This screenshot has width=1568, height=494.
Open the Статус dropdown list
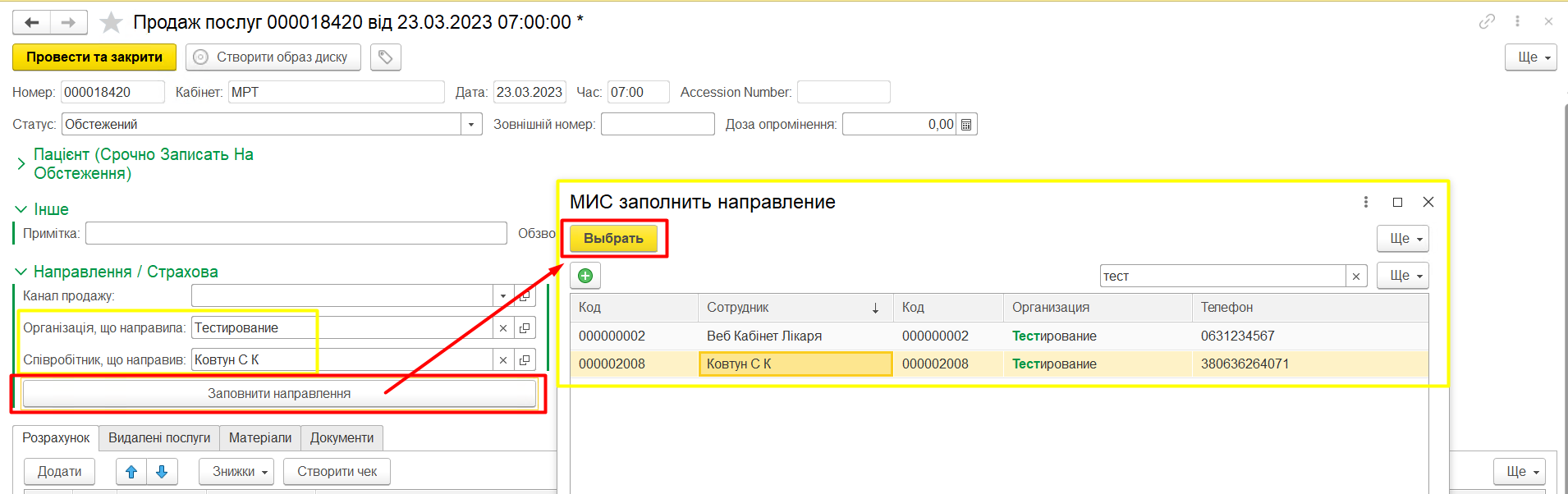tap(471, 125)
